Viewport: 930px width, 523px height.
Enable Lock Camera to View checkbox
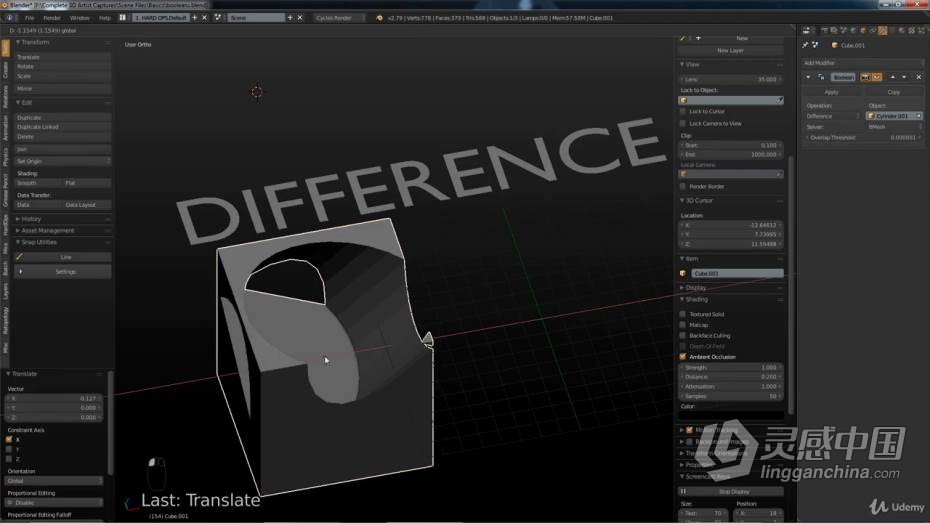pos(683,123)
